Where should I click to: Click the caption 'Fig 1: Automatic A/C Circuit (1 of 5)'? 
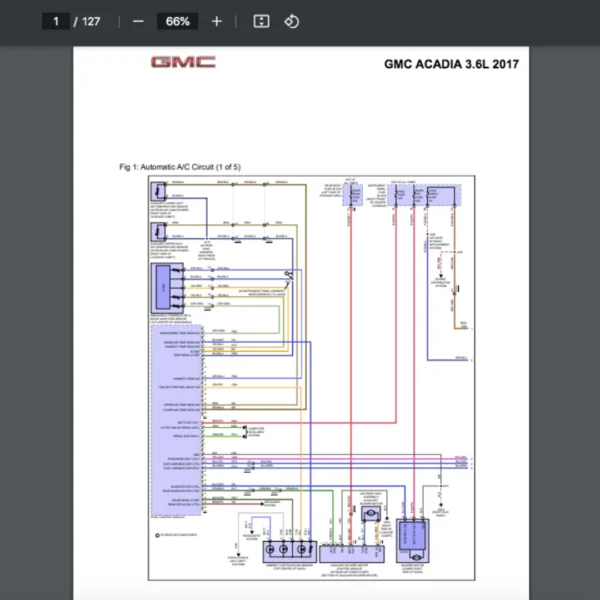click(180, 167)
